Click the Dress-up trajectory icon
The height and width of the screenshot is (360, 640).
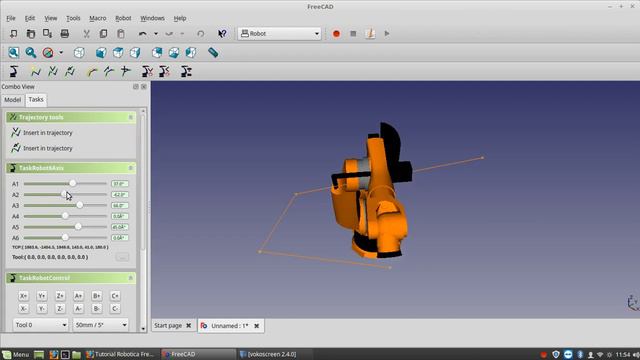(x=109, y=71)
